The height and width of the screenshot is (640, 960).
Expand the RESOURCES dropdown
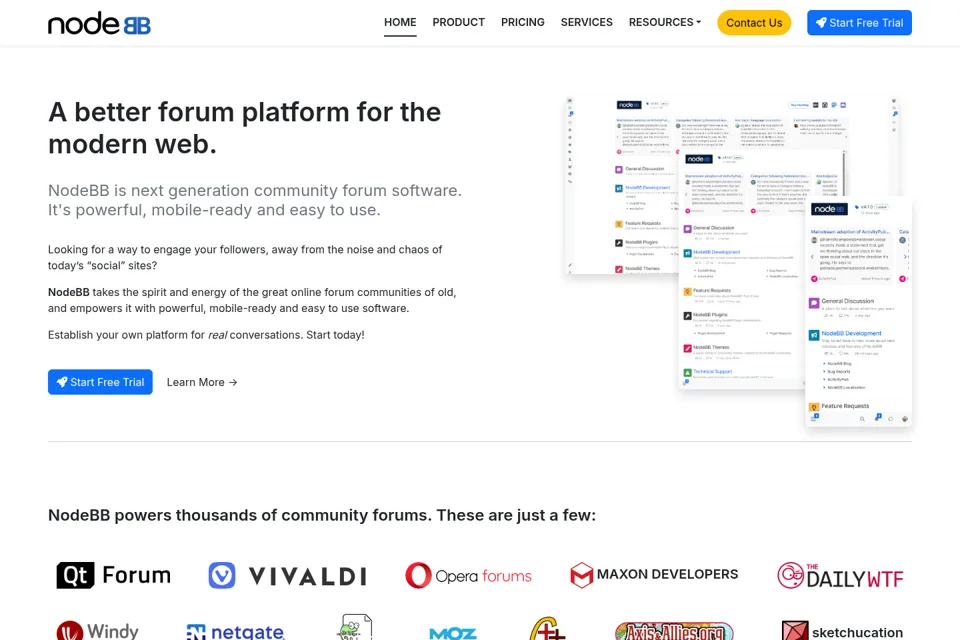pyautogui.click(x=665, y=22)
